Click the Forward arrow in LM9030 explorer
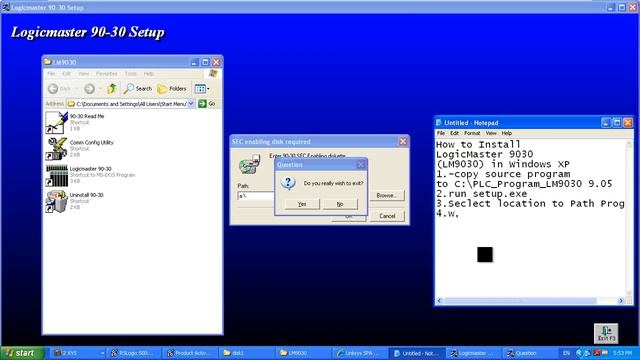 tap(89, 89)
